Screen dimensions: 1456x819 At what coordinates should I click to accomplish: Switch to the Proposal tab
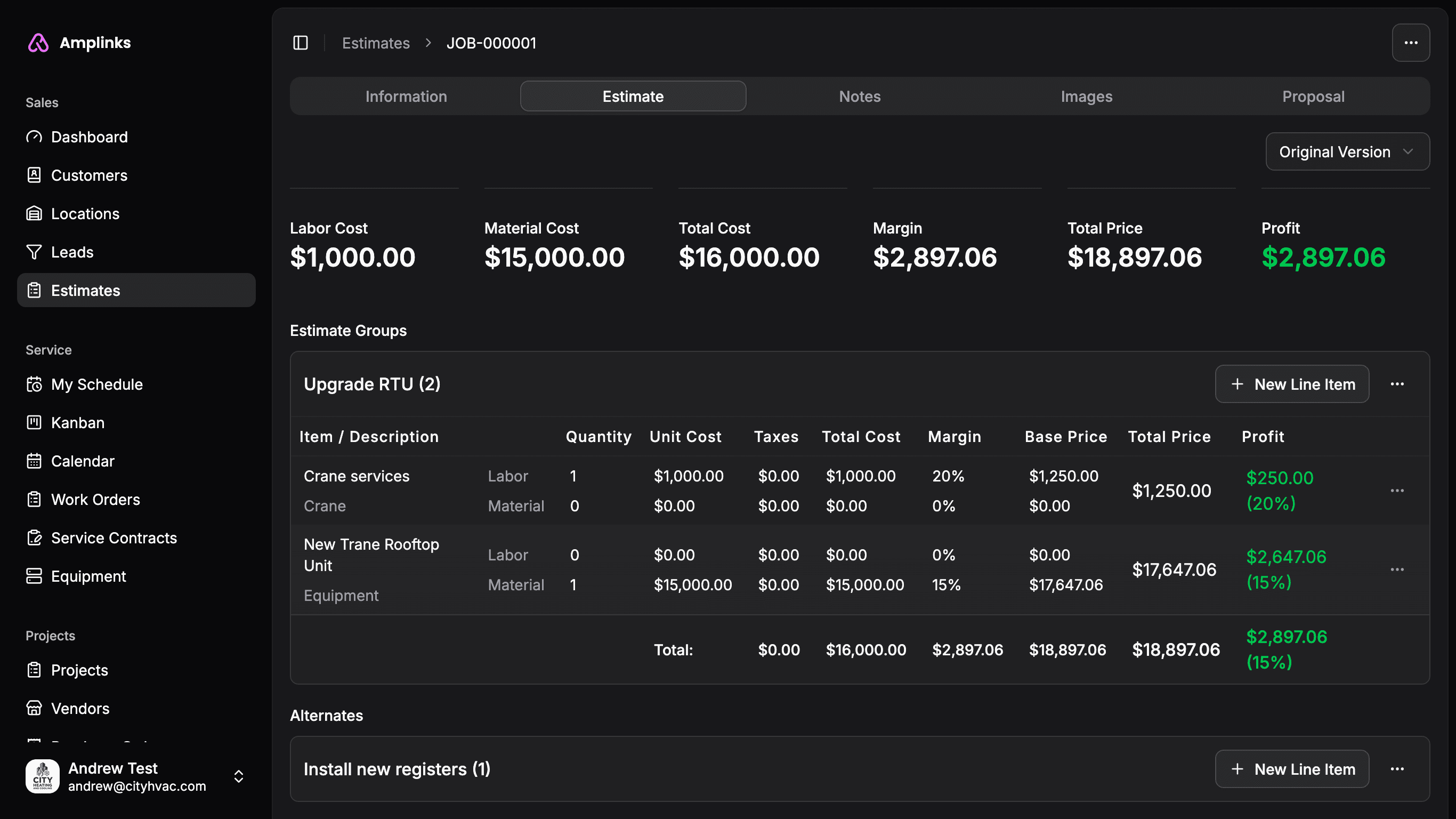click(1313, 96)
